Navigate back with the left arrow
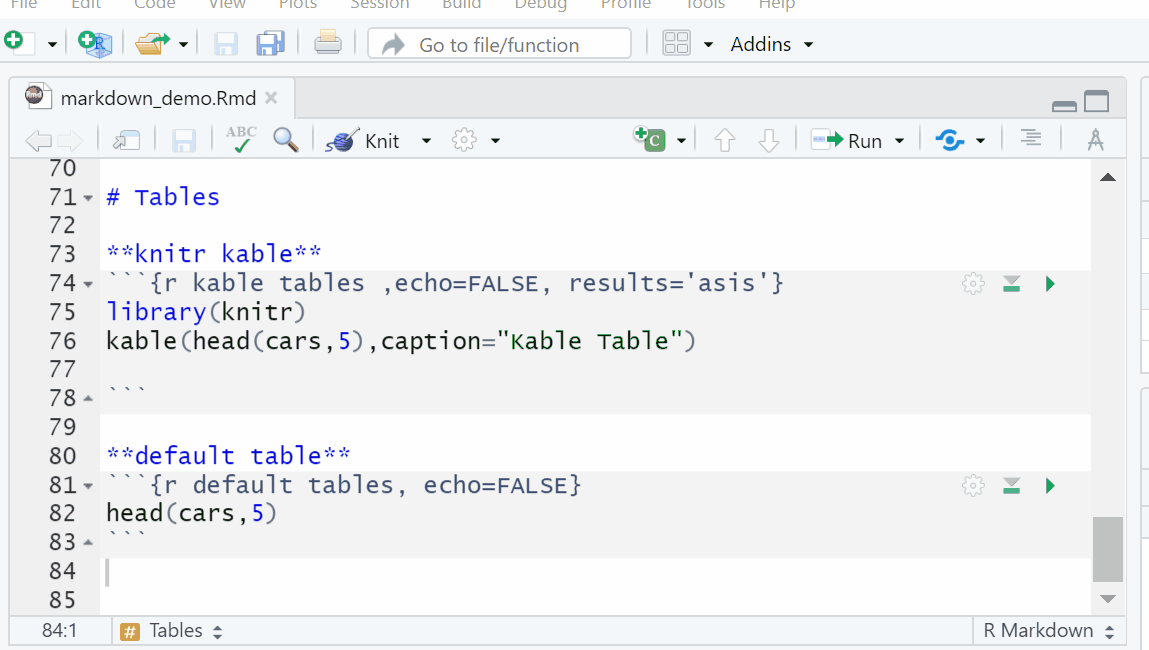Screen dimensions: 1149x650 point(38,140)
